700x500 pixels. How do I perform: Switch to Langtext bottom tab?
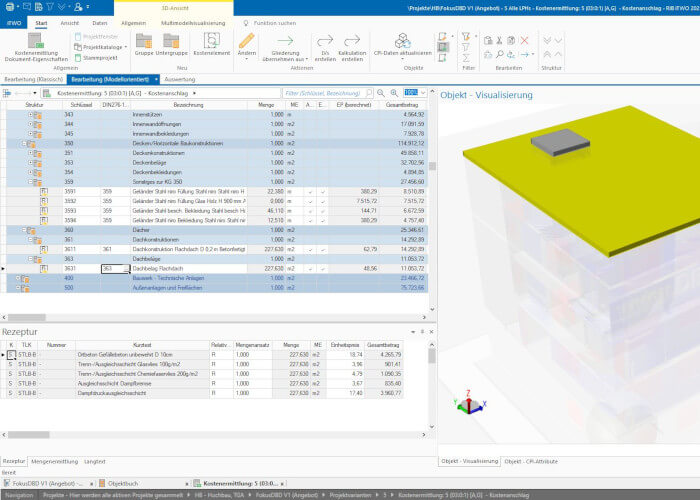coord(95,462)
